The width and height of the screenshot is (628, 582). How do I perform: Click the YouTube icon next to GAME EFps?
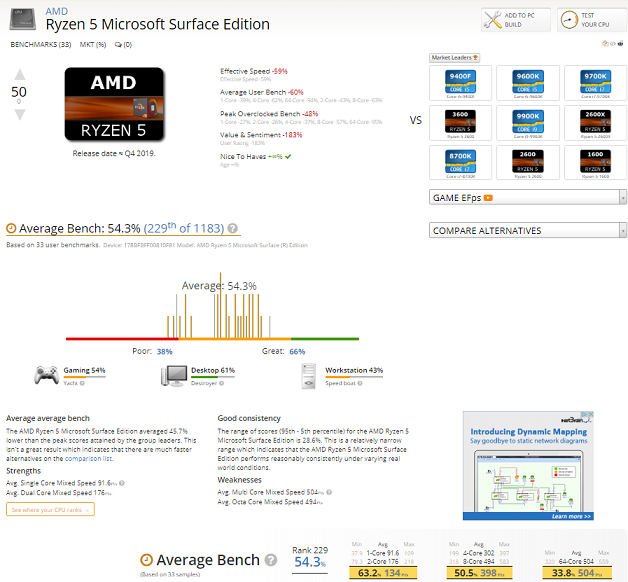pos(488,198)
